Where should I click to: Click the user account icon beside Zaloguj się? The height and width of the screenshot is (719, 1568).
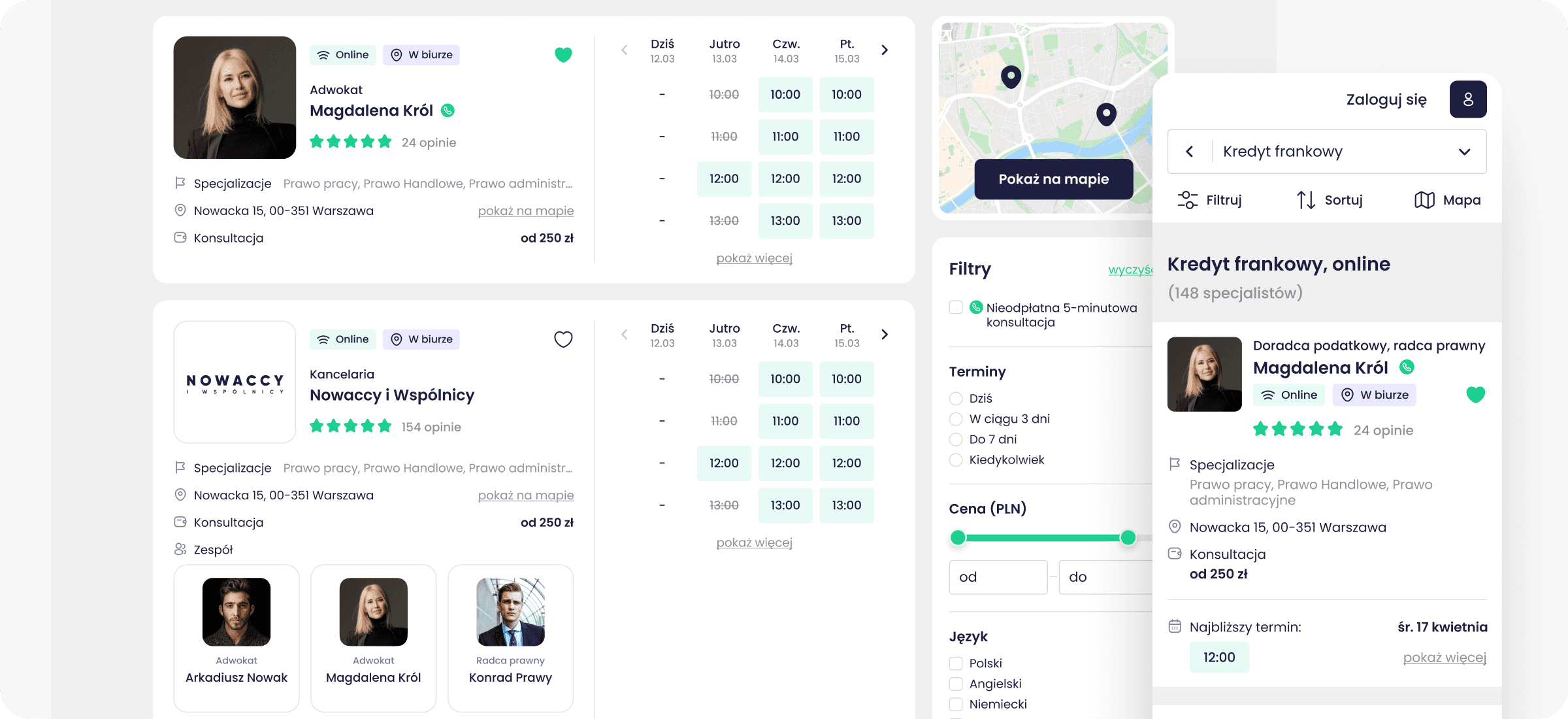click(1467, 99)
